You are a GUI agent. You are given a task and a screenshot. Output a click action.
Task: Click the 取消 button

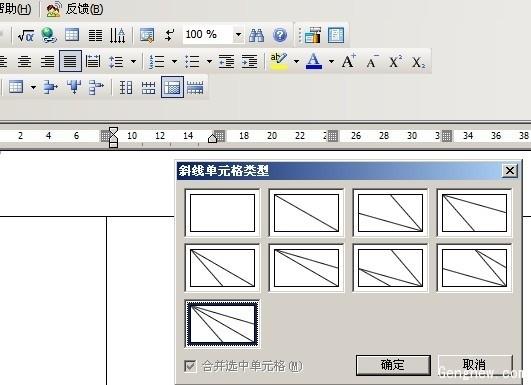coord(475,365)
